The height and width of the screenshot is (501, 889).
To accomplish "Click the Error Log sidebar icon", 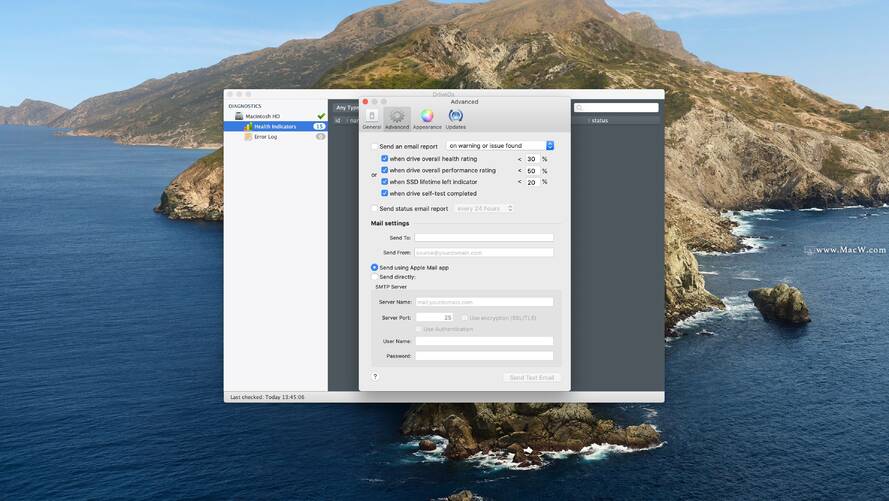I will point(247,137).
